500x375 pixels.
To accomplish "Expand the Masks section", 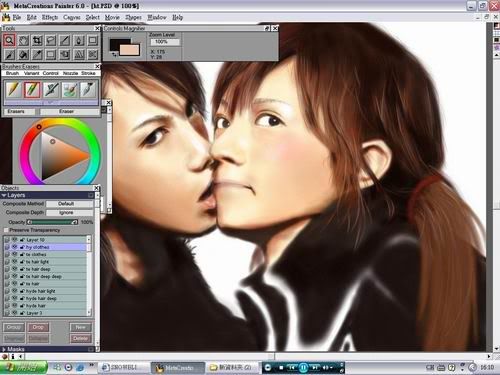I will coord(4,349).
